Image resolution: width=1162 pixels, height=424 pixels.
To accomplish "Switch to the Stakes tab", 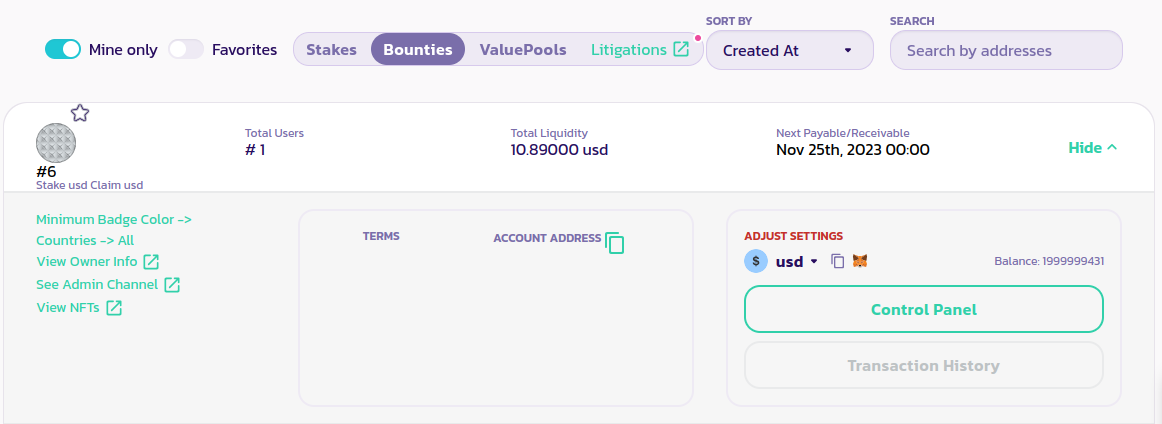I will coord(331,49).
